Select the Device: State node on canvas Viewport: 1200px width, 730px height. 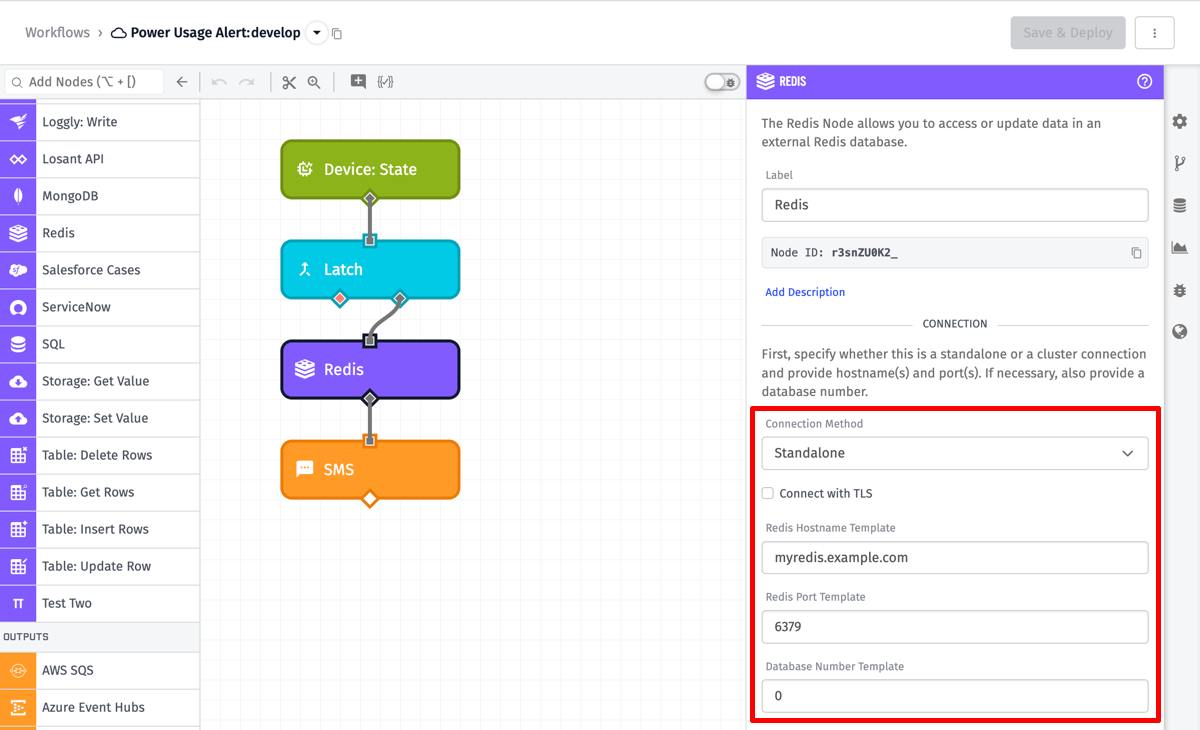coord(370,169)
